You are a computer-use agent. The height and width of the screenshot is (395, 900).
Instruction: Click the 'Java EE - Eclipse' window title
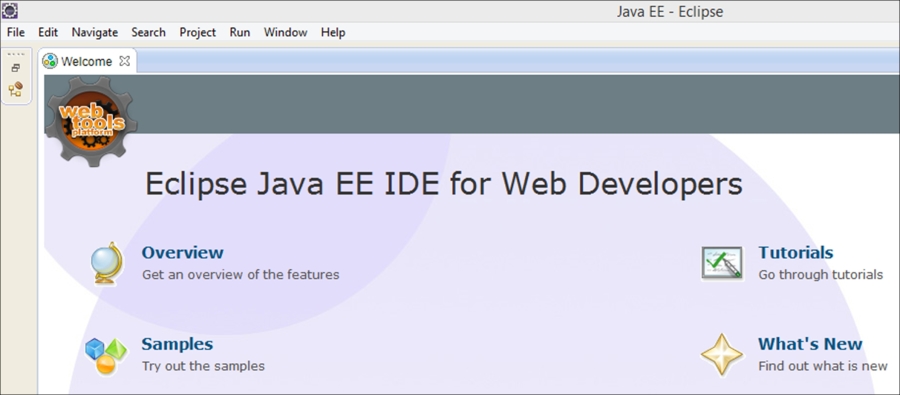[x=670, y=11]
